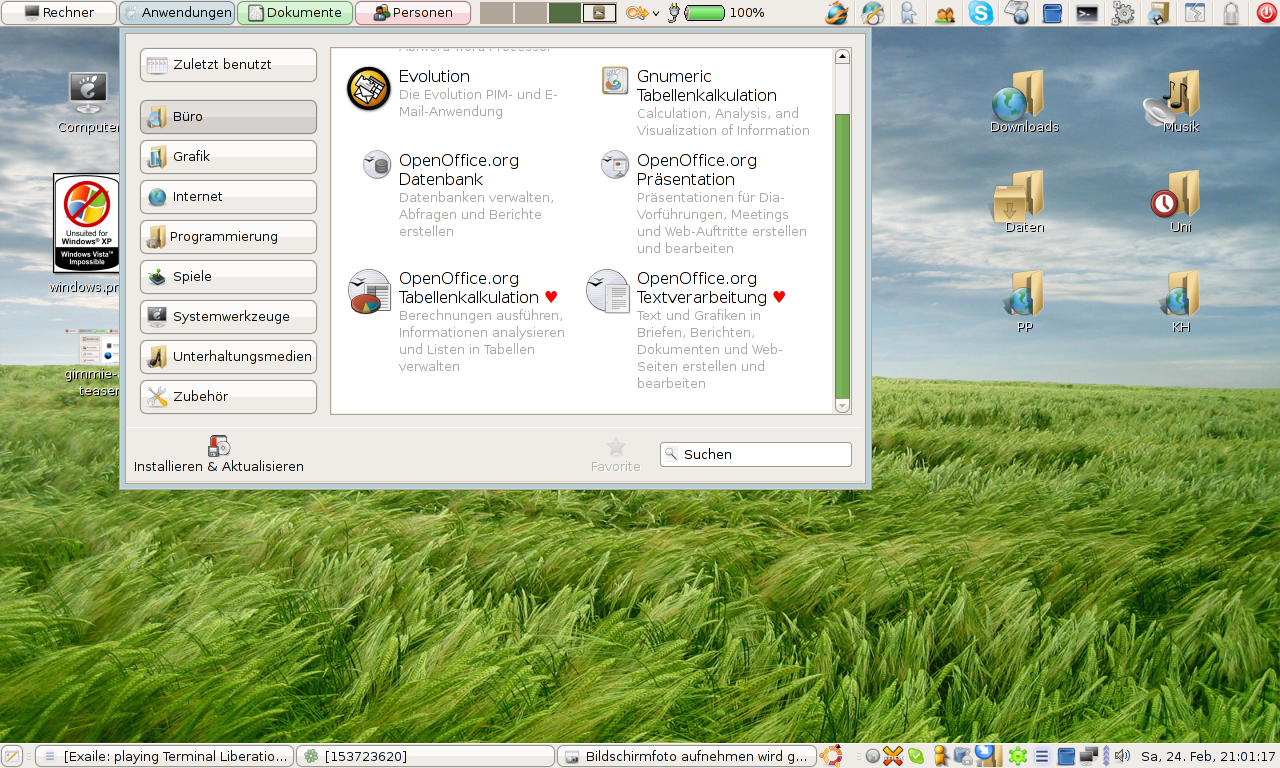Switch to the first workspace
Viewport: 1280px width, 768px height.
496,13
